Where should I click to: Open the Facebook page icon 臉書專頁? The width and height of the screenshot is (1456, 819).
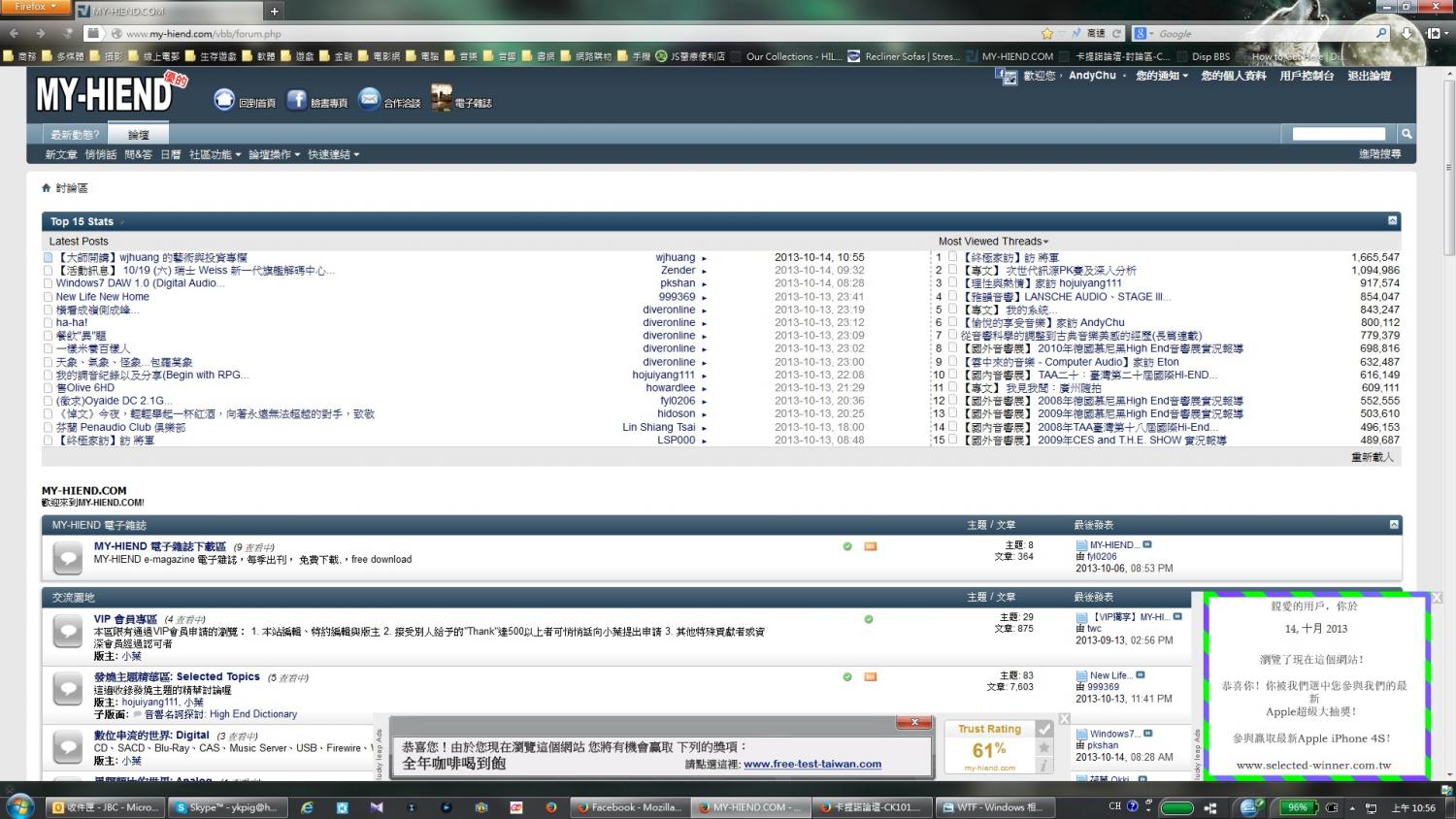click(297, 100)
